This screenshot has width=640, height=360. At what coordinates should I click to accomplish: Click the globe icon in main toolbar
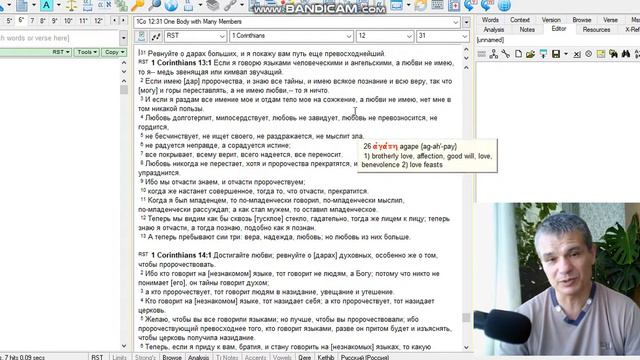171,5
